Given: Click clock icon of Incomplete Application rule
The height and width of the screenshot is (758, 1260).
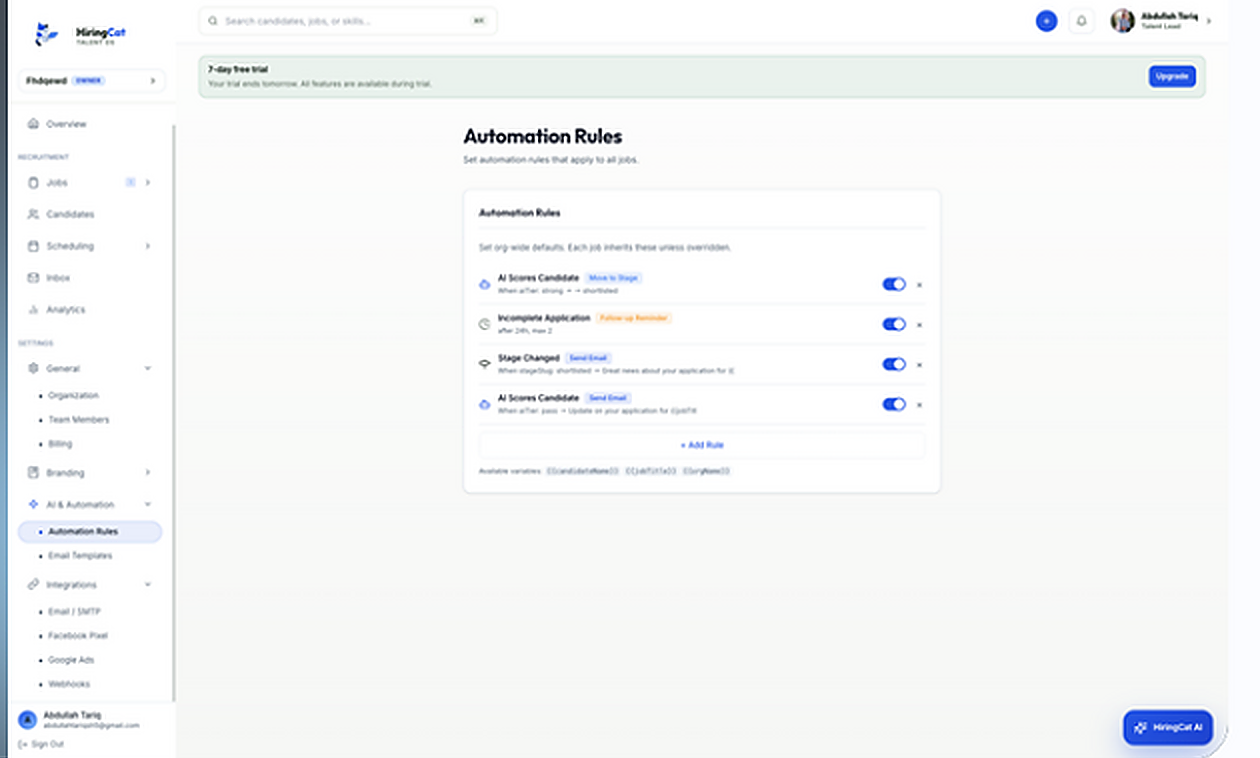Looking at the screenshot, I should click(x=484, y=325).
